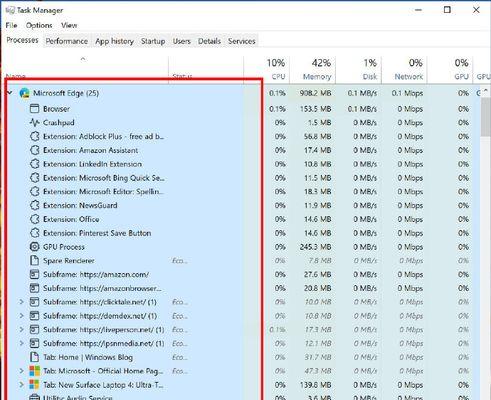Click the Microsoft Editor extension icon
Screen dimensions: 491x400
[x=35, y=192]
